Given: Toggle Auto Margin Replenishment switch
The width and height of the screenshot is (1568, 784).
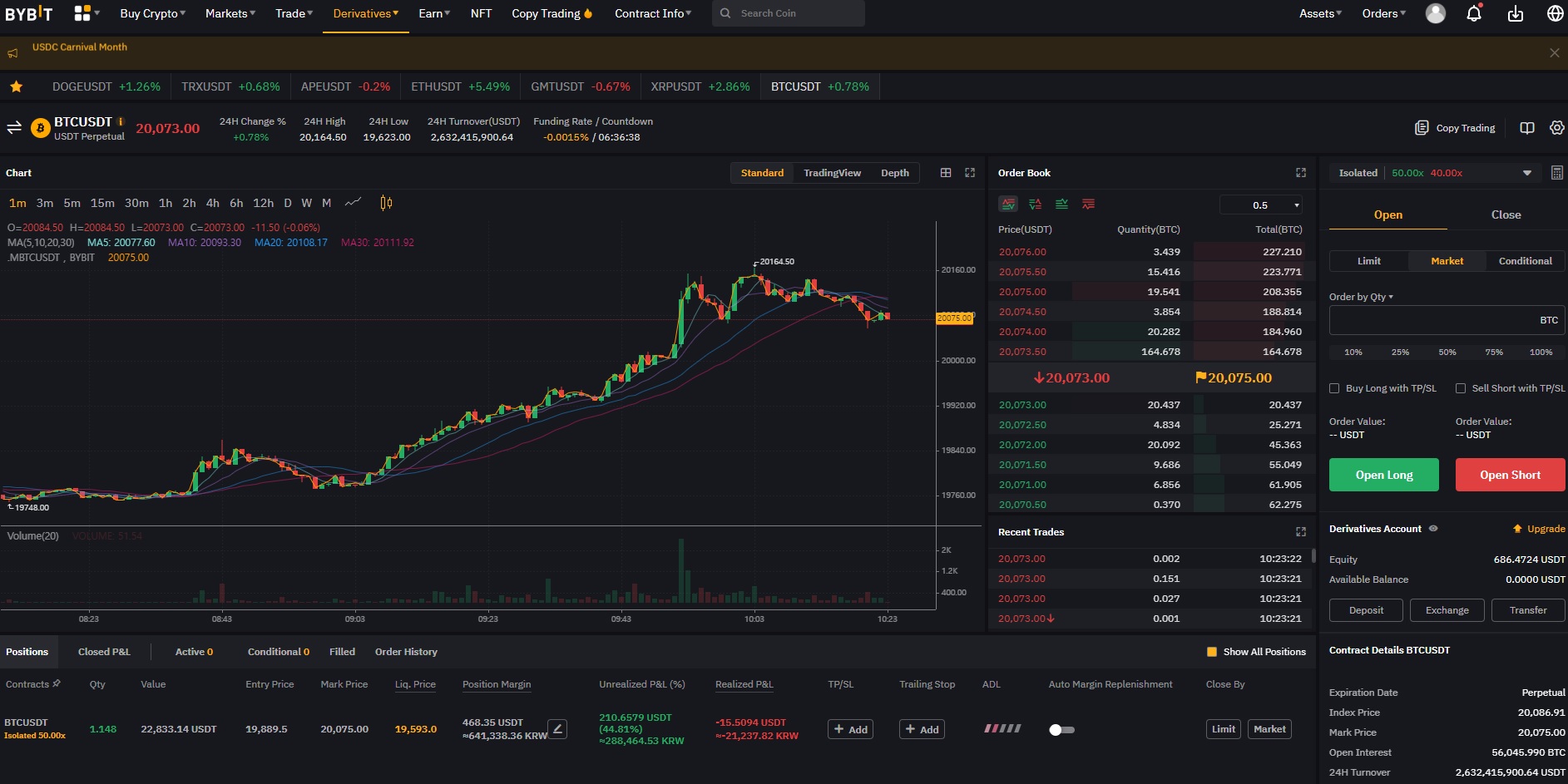Looking at the screenshot, I should click(x=1061, y=730).
